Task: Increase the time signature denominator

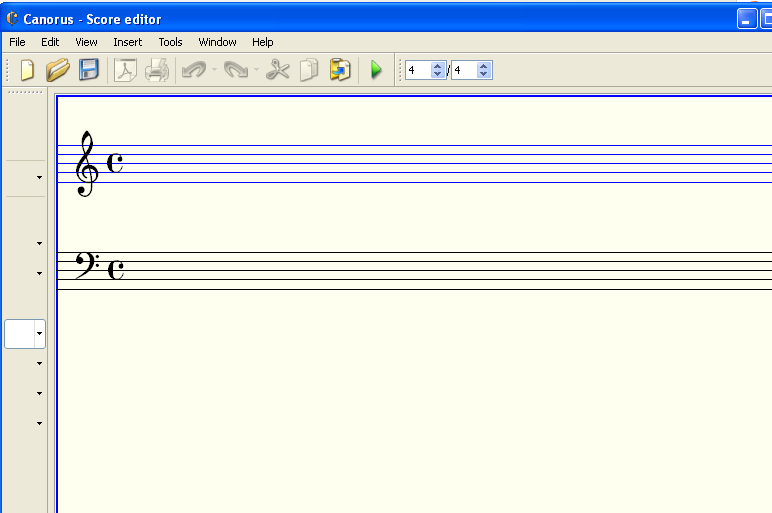Action: [483, 66]
